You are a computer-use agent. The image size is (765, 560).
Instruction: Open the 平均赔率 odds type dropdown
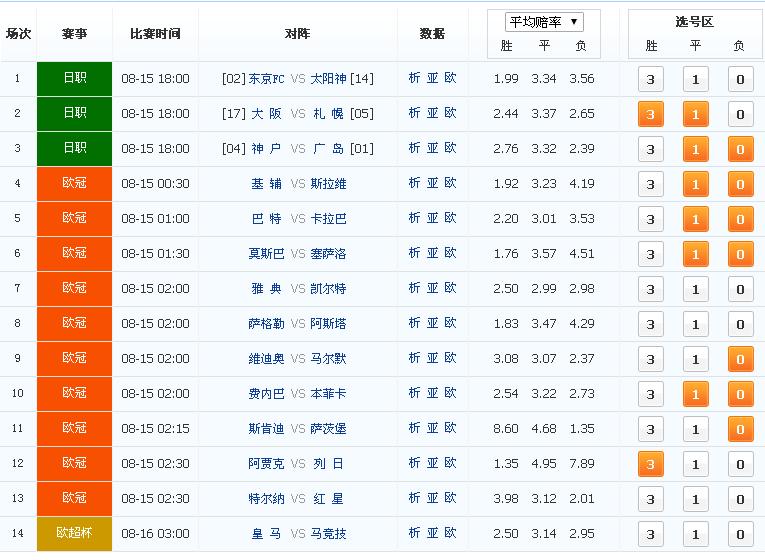tap(545, 22)
